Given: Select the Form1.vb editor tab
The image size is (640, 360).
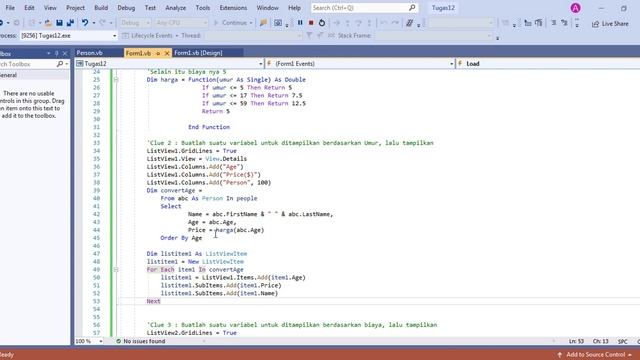Looking at the screenshot, I should 138,53.
